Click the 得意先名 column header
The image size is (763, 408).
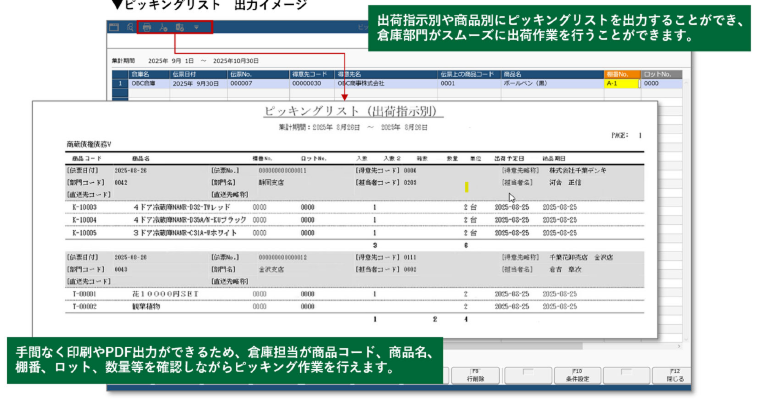coord(349,75)
